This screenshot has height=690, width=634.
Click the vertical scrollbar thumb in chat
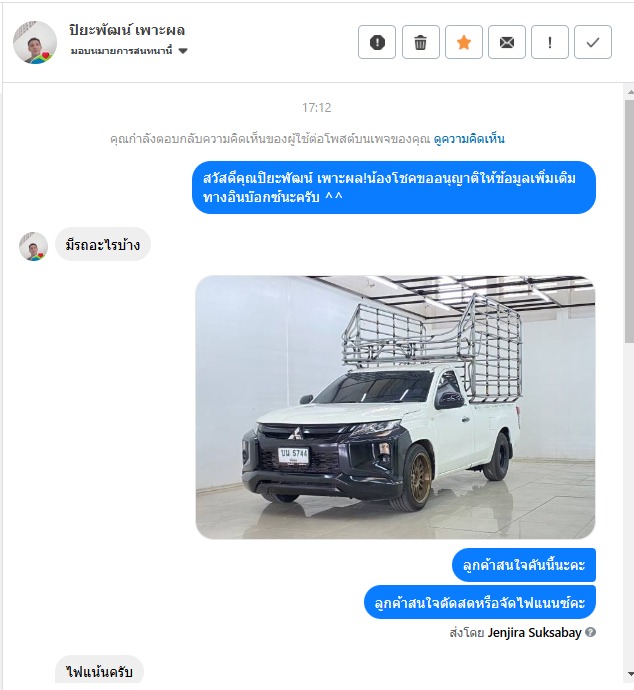629,221
